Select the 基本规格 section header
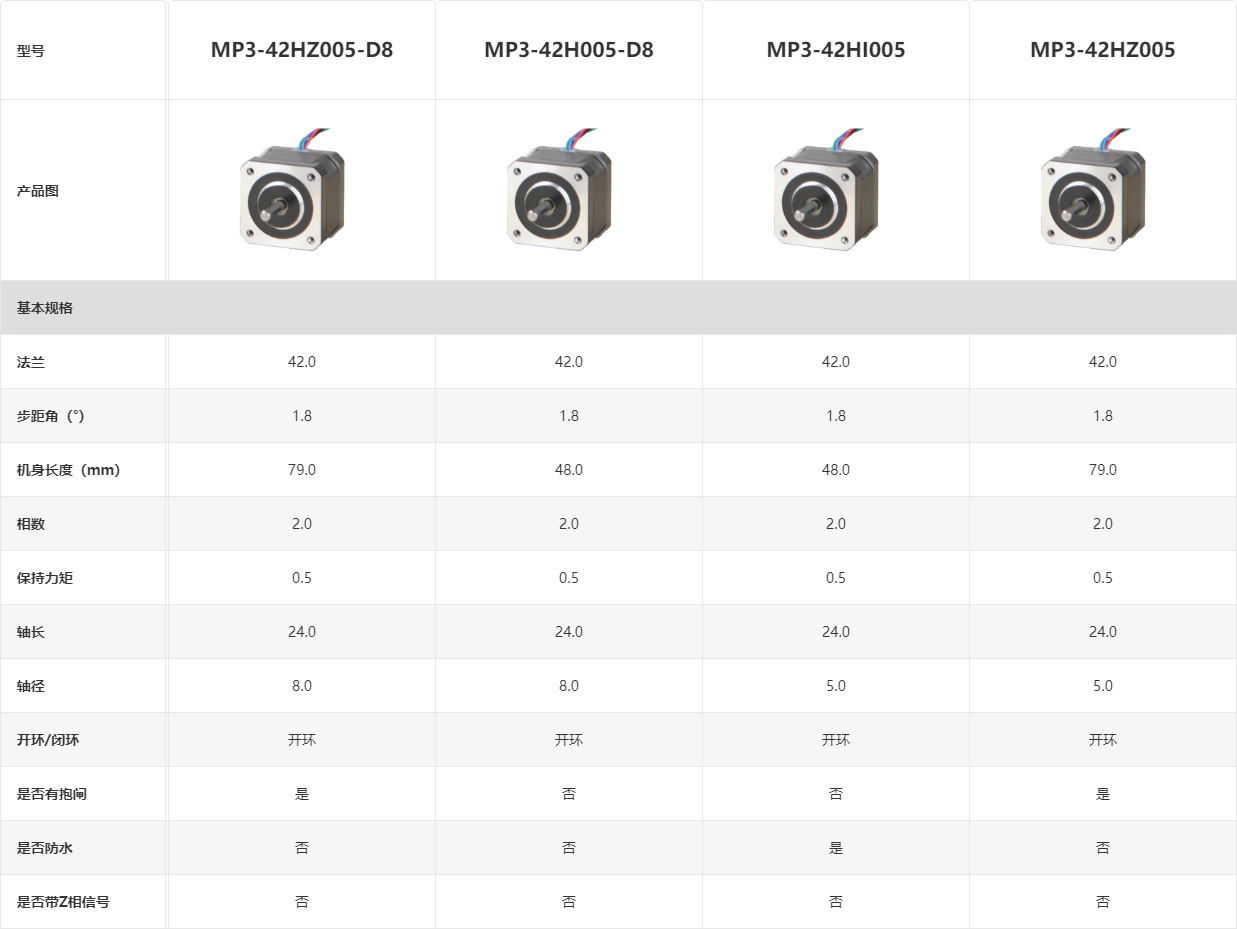 [x=44, y=308]
